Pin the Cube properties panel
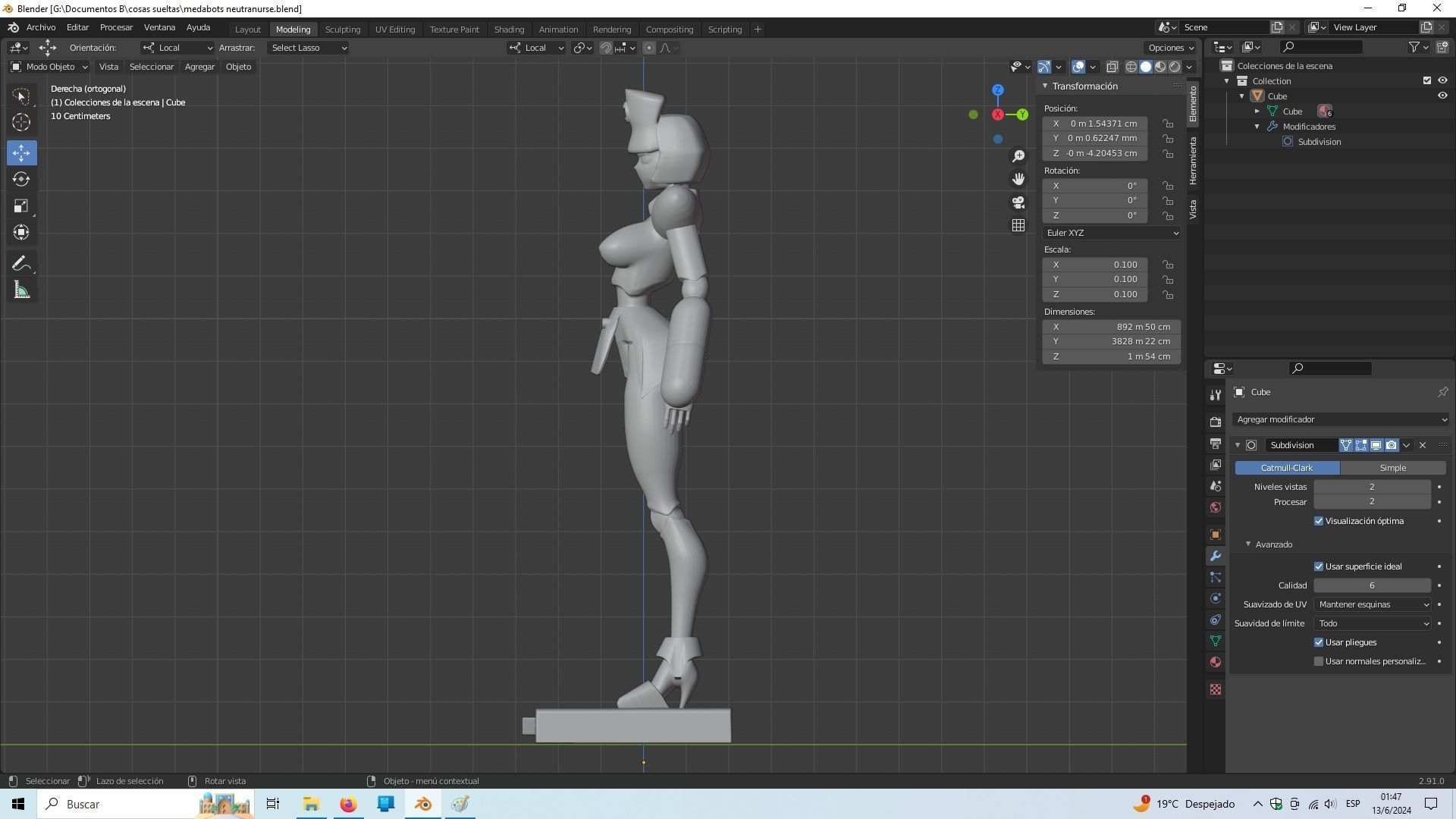The image size is (1456, 819). tap(1442, 392)
